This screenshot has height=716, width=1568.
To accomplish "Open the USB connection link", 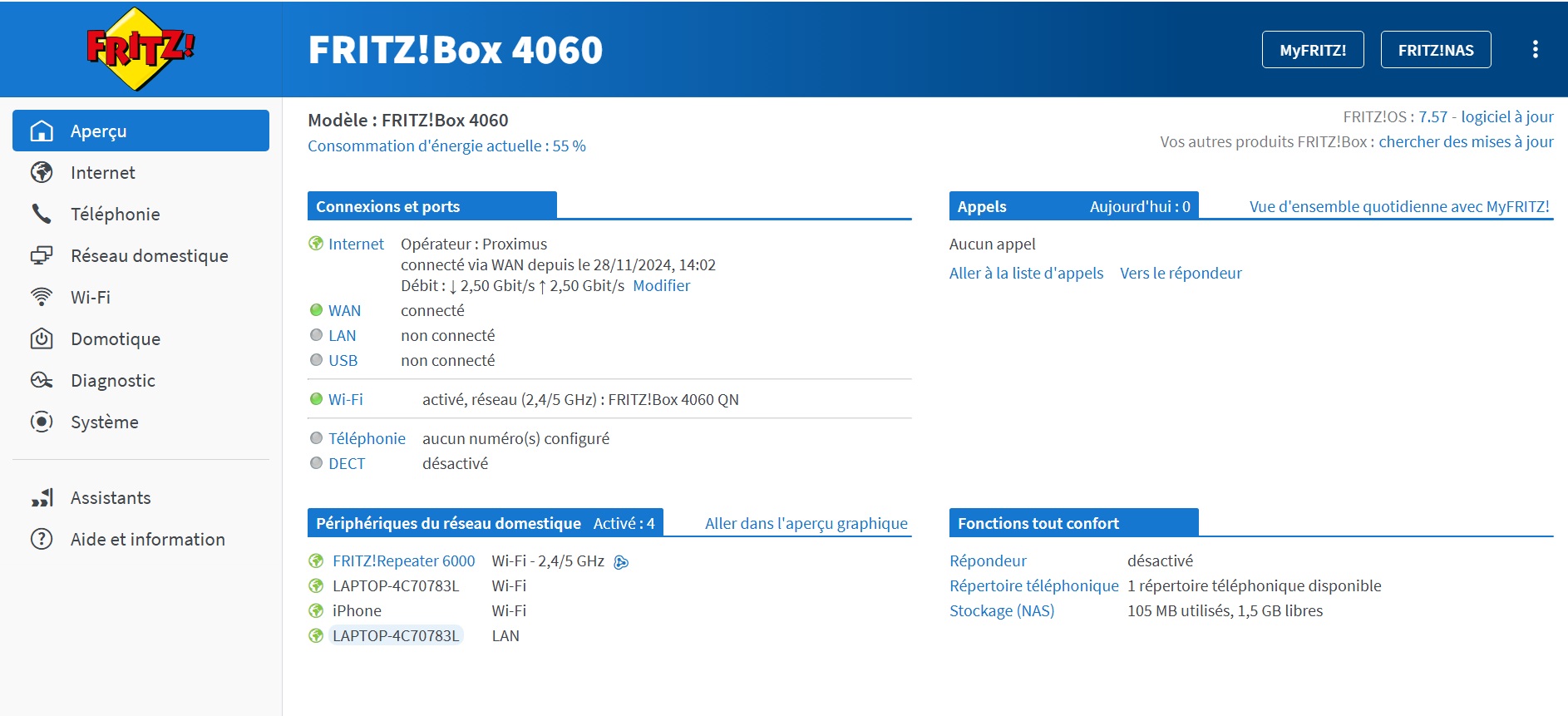I will [x=343, y=360].
